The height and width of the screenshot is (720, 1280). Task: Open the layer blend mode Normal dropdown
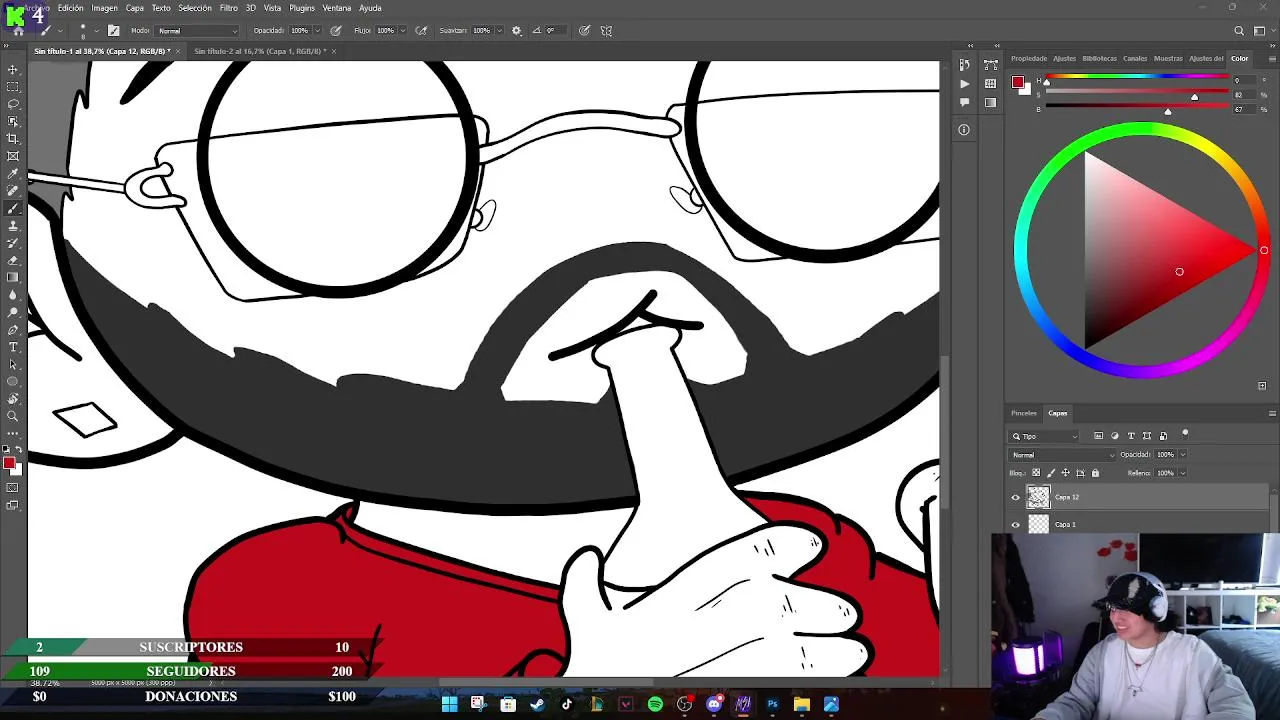[x=1062, y=455]
